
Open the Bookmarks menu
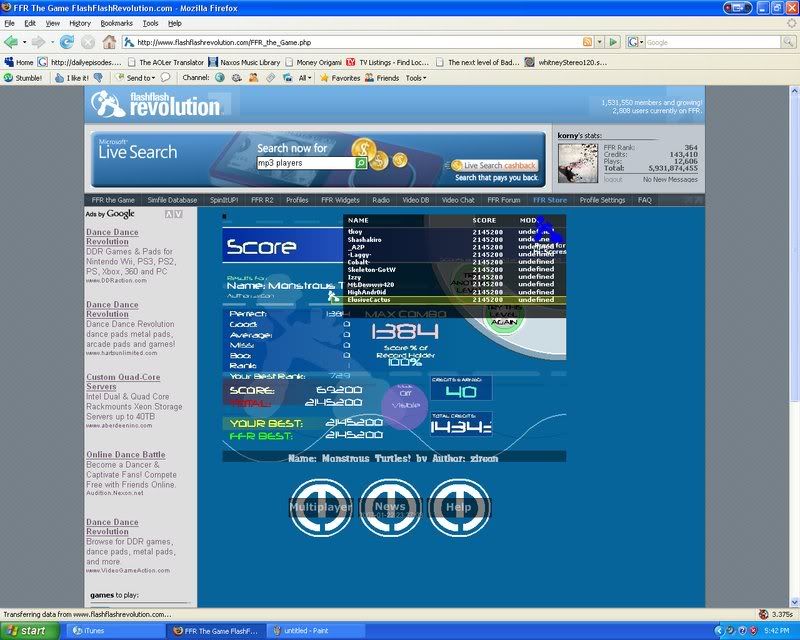116,22
